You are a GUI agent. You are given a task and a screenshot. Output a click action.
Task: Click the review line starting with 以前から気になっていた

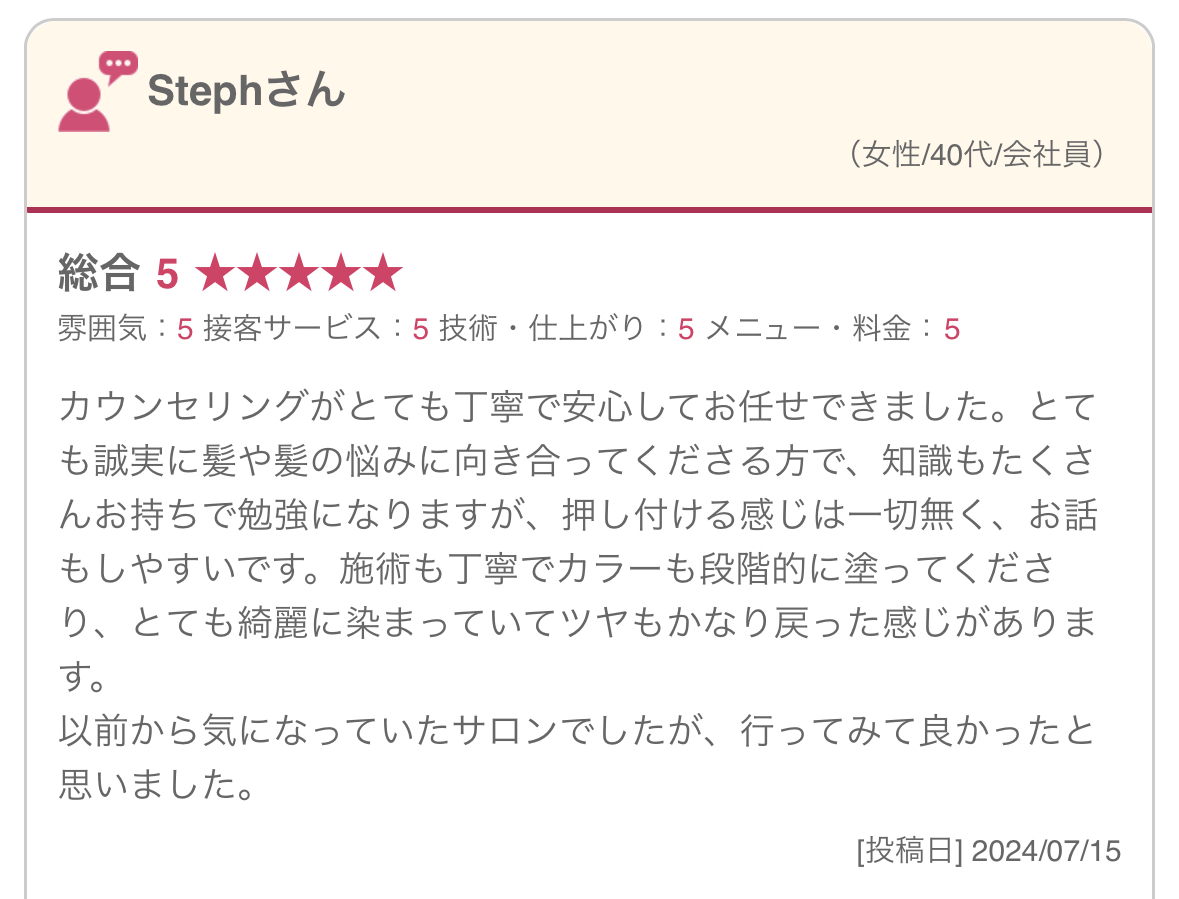[x=578, y=731]
